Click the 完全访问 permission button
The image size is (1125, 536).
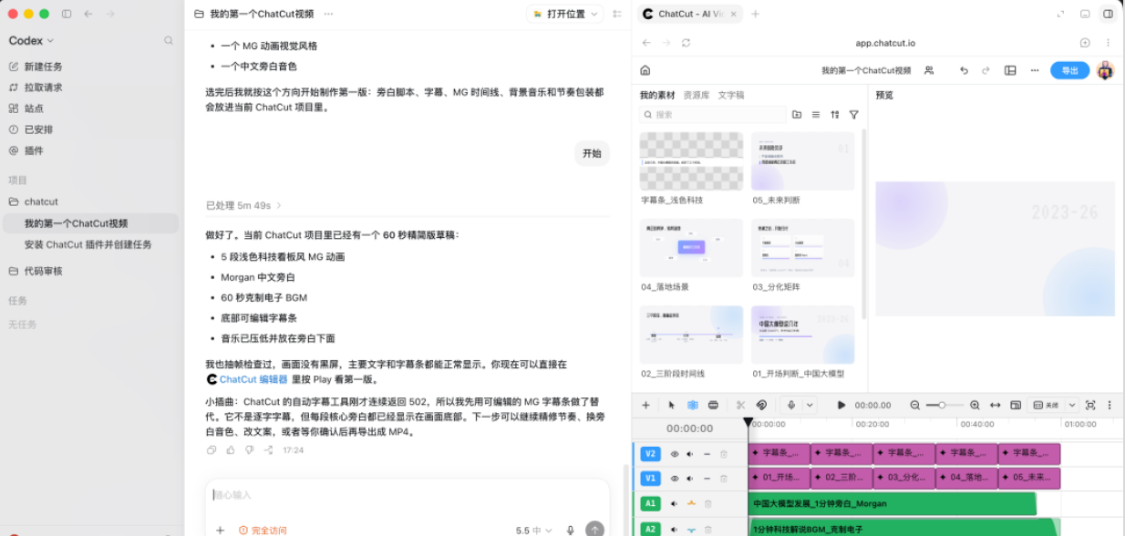point(263,530)
